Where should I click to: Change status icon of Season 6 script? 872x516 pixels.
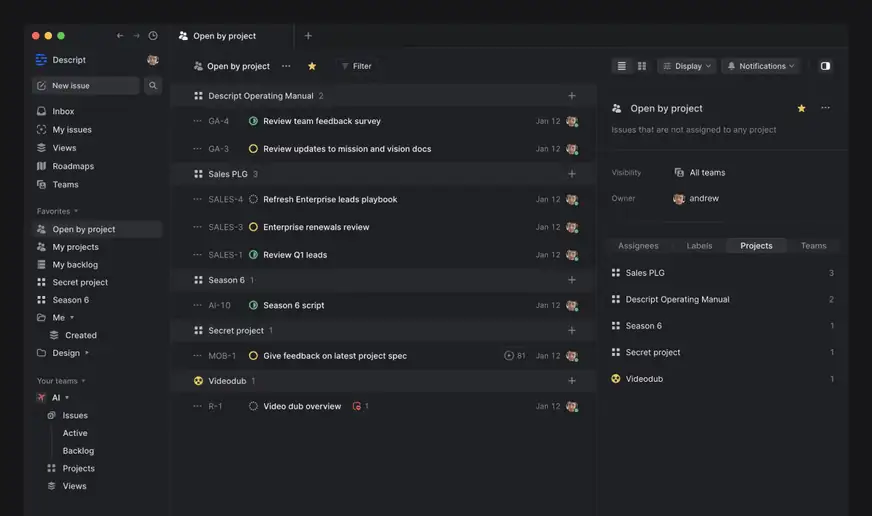pos(253,305)
